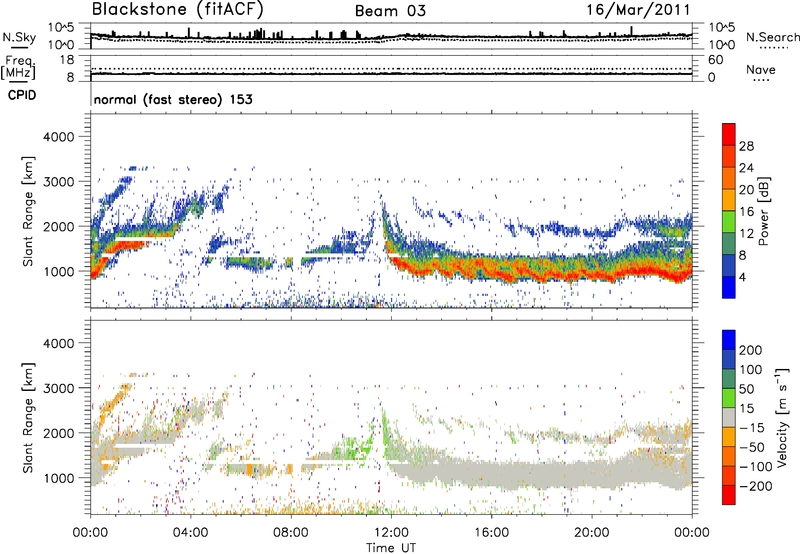The image size is (800, 554).
Task: Click the "-15" tick on the Velocity scale
Action: click(752, 428)
